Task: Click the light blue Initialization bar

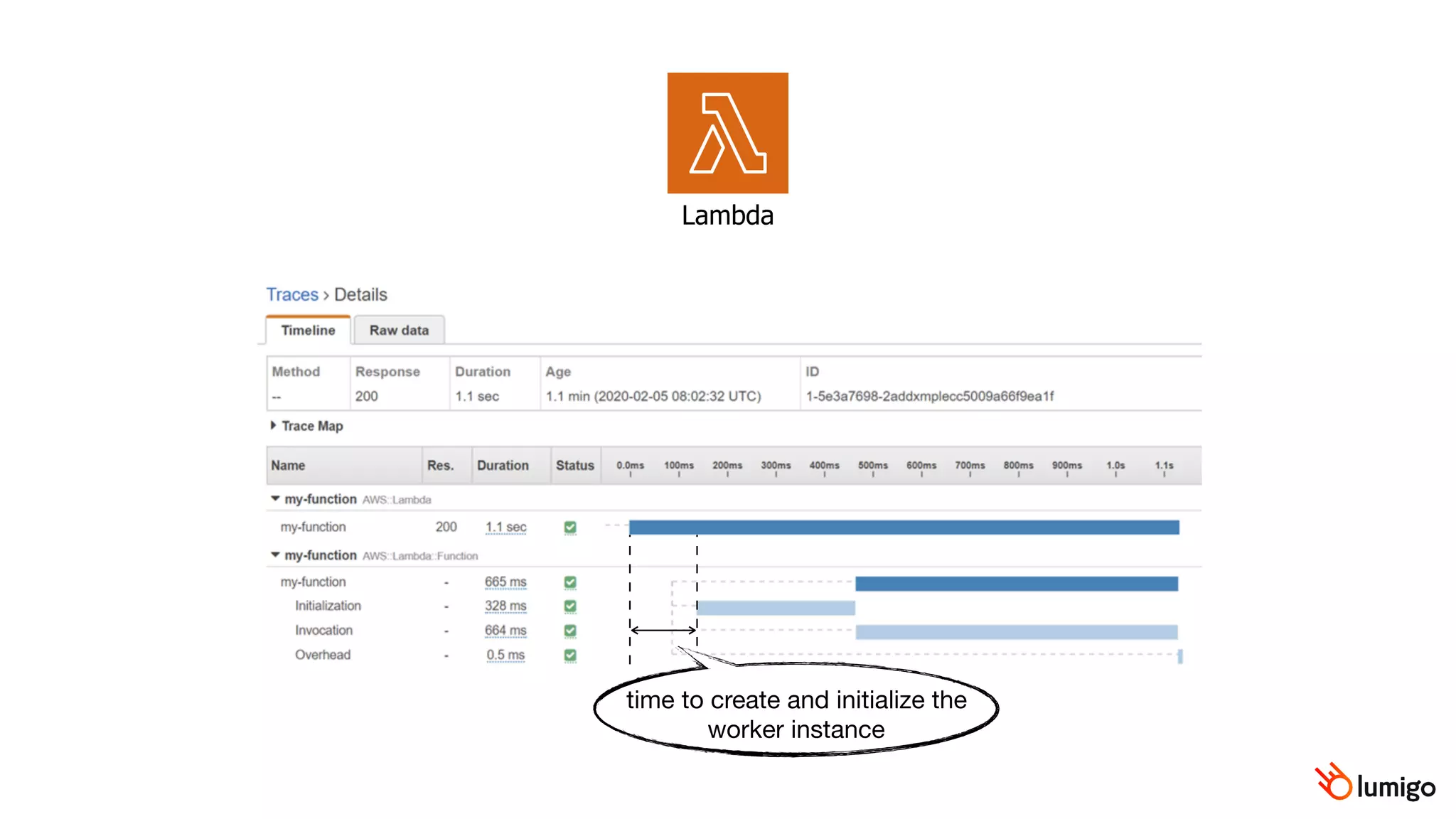Action: (x=776, y=608)
